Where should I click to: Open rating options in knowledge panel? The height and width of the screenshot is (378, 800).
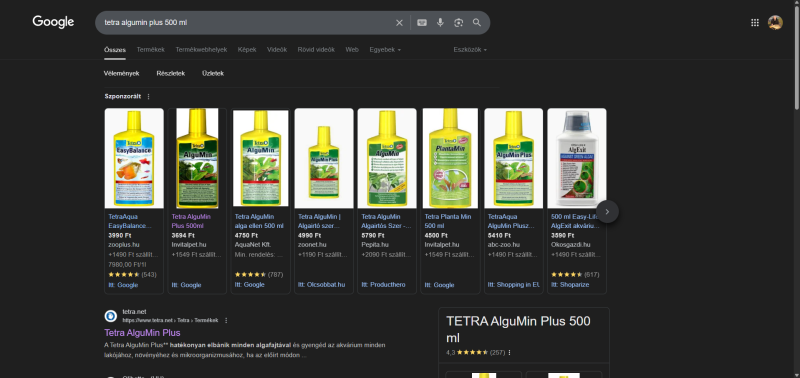pos(509,352)
